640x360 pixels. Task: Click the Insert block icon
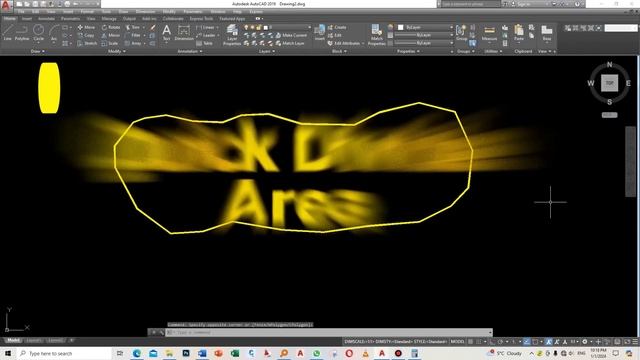coord(320,32)
